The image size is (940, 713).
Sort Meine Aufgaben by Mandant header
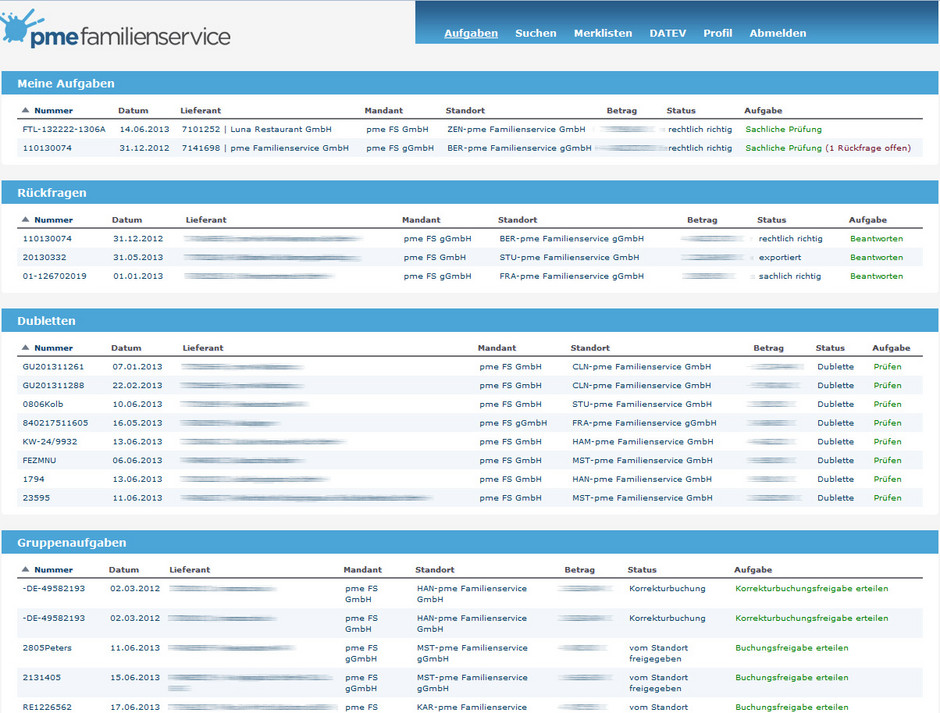tap(384, 110)
